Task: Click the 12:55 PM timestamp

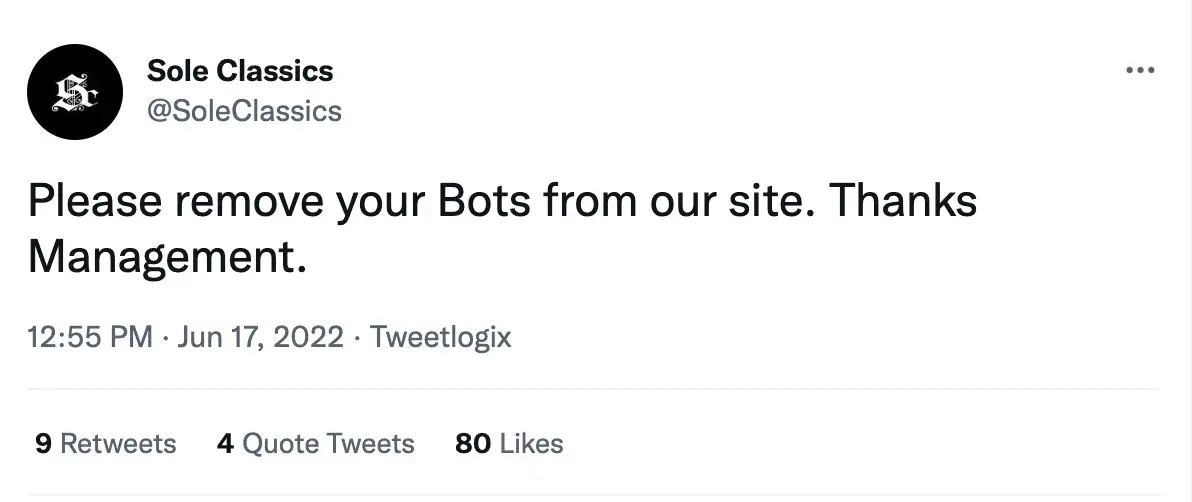Action: [90, 338]
